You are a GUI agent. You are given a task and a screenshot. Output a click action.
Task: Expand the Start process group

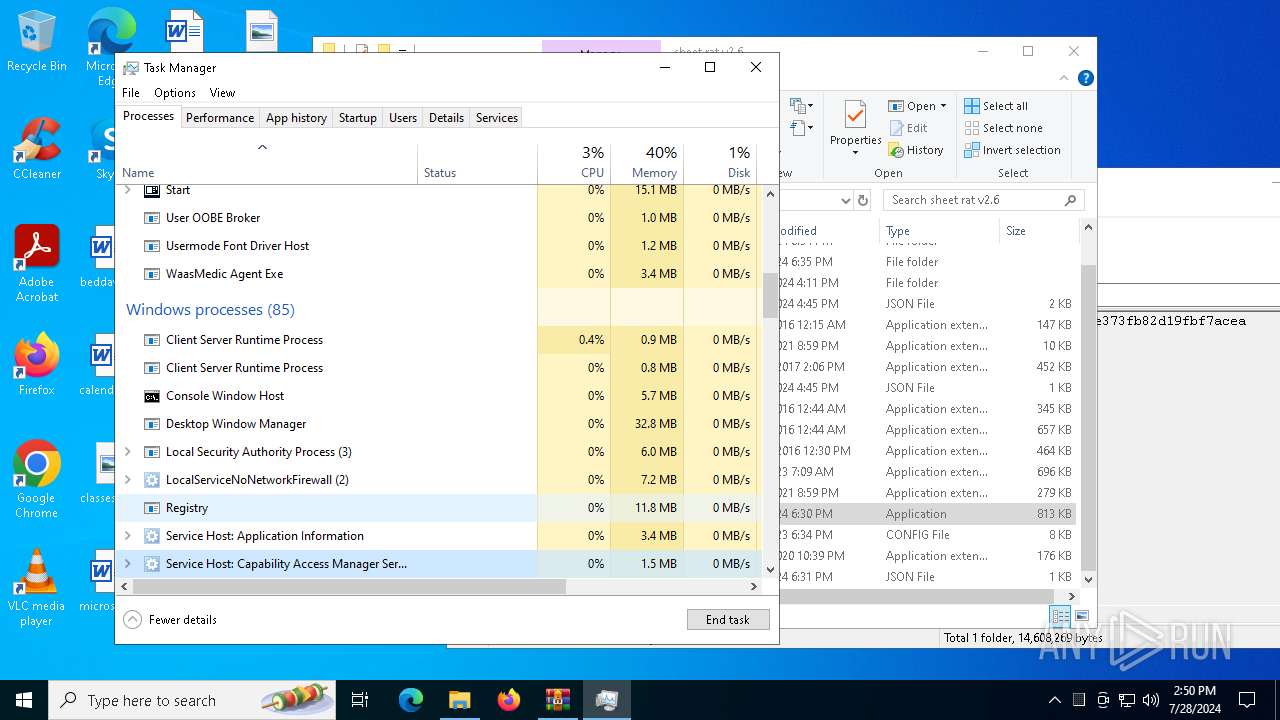point(127,190)
